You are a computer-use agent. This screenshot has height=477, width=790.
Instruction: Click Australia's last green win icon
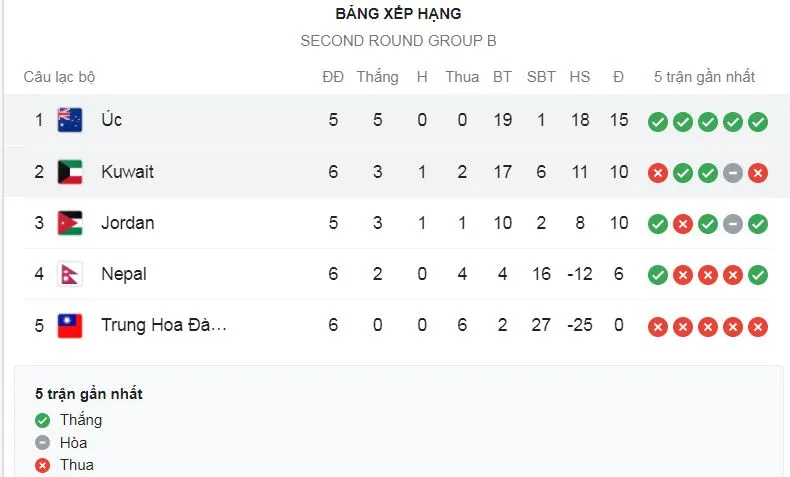point(758,122)
